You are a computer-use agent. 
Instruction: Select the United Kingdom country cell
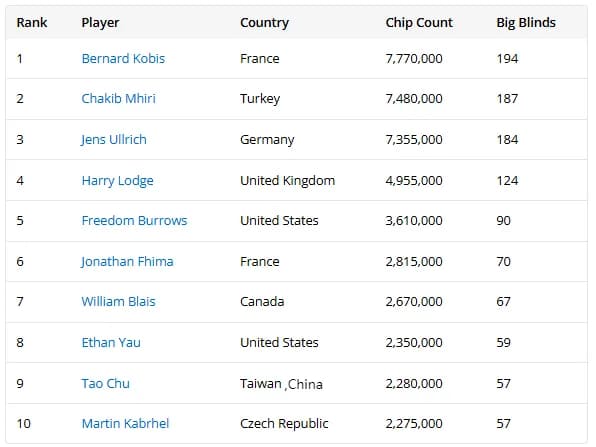point(288,181)
